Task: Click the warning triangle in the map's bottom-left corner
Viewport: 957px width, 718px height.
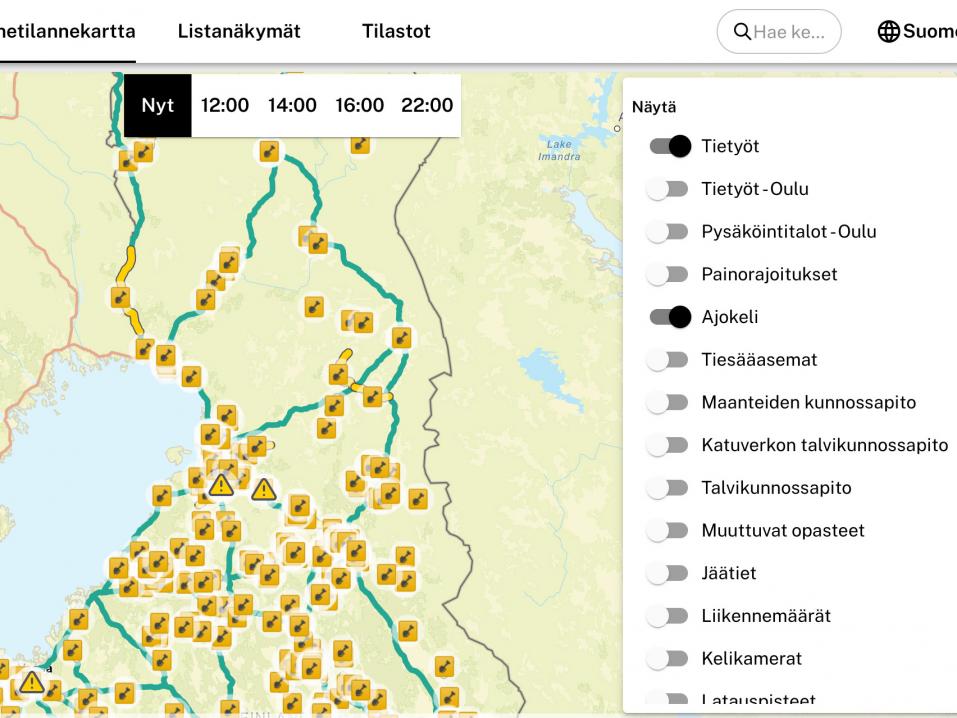Action: click(32, 682)
